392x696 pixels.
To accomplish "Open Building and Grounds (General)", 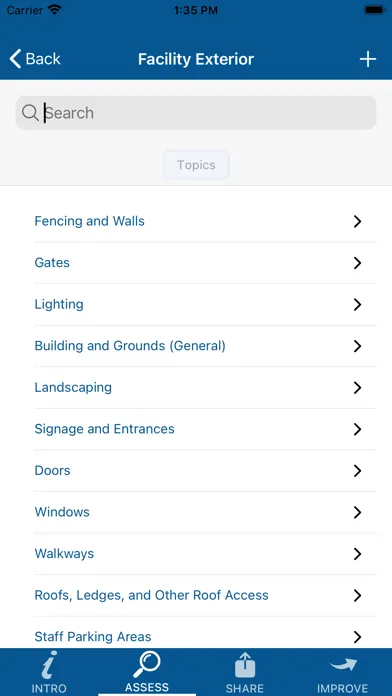I will [x=205, y=346].
